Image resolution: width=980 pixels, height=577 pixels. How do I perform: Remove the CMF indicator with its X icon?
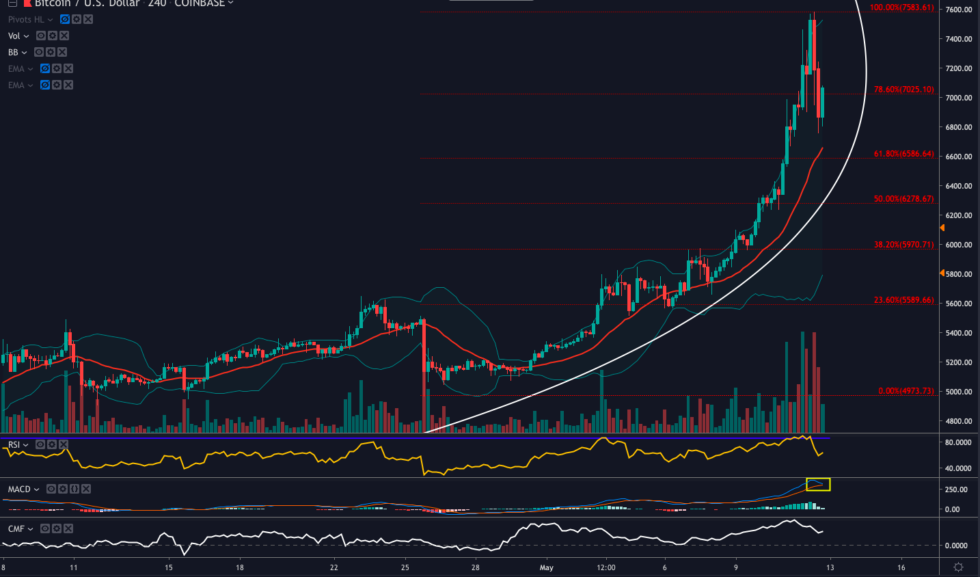coord(68,528)
